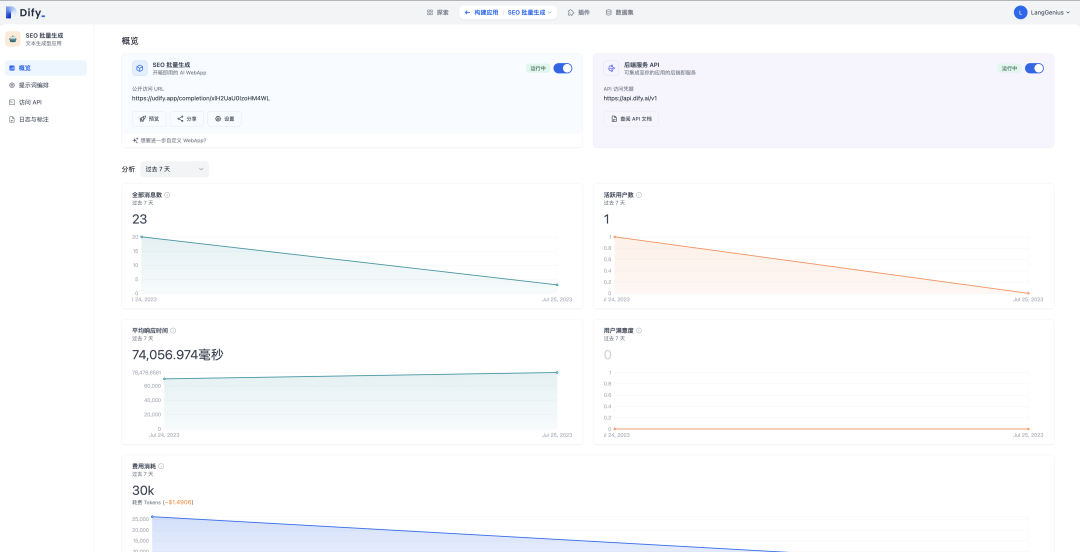This screenshot has height=552, width=1080.
Task: Click the 预览 button
Action: pyautogui.click(x=149, y=119)
